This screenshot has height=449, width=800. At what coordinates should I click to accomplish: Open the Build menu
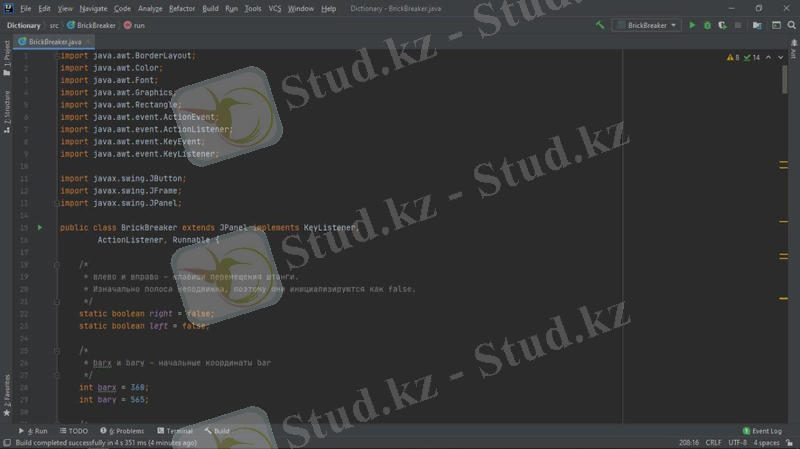coord(210,9)
